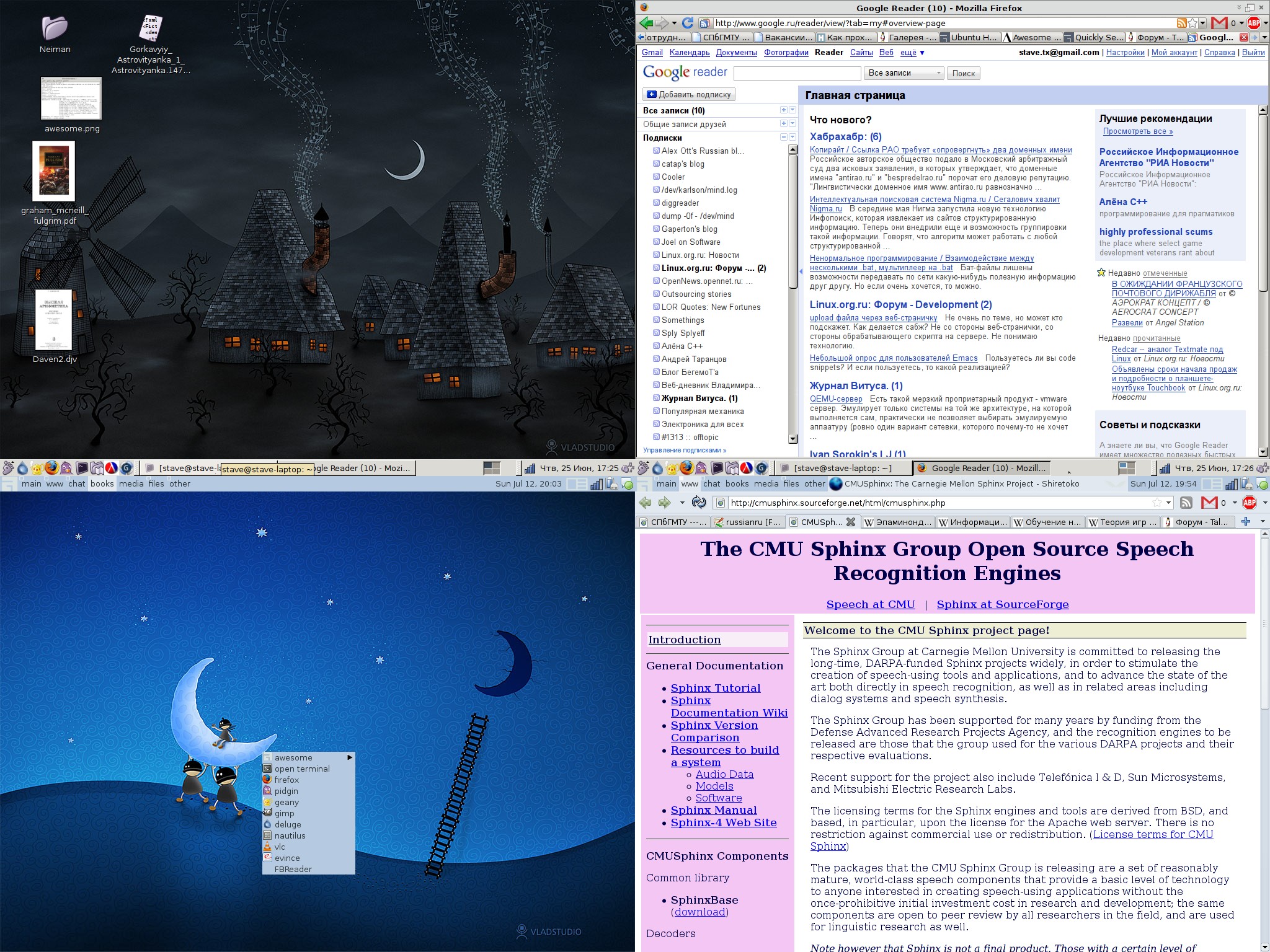Click the Gmail notifier icon in the Google Reader window
This screenshot has height=952, width=1270.
[x=1219, y=23]
